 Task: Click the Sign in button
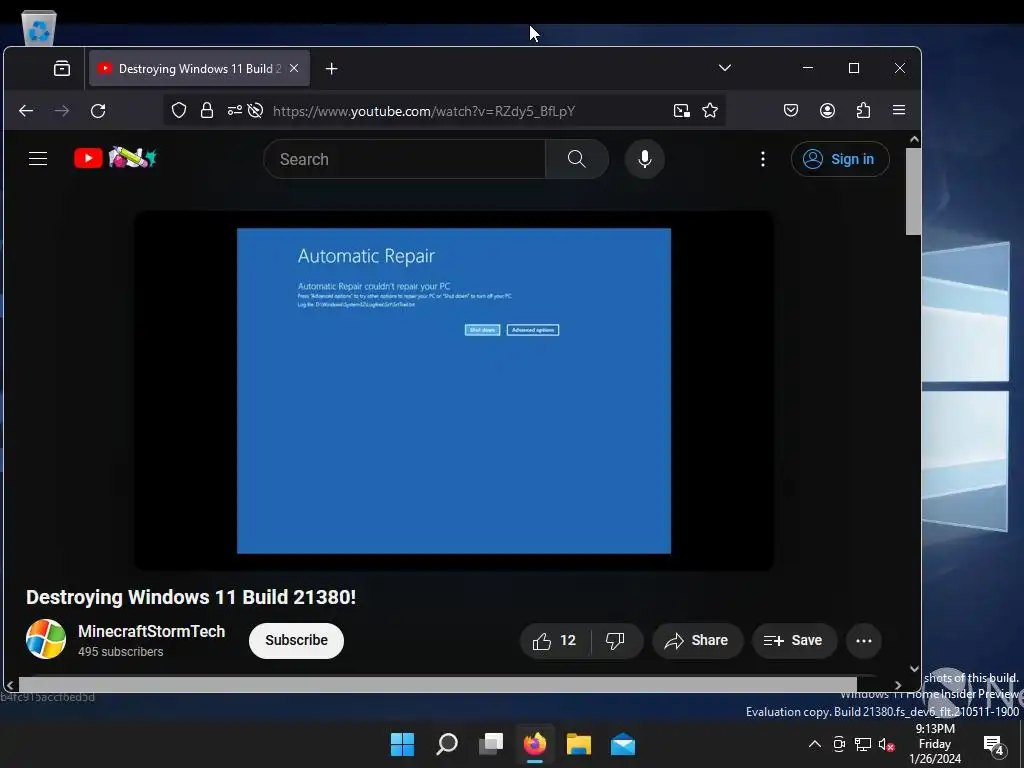pos(840,159)
